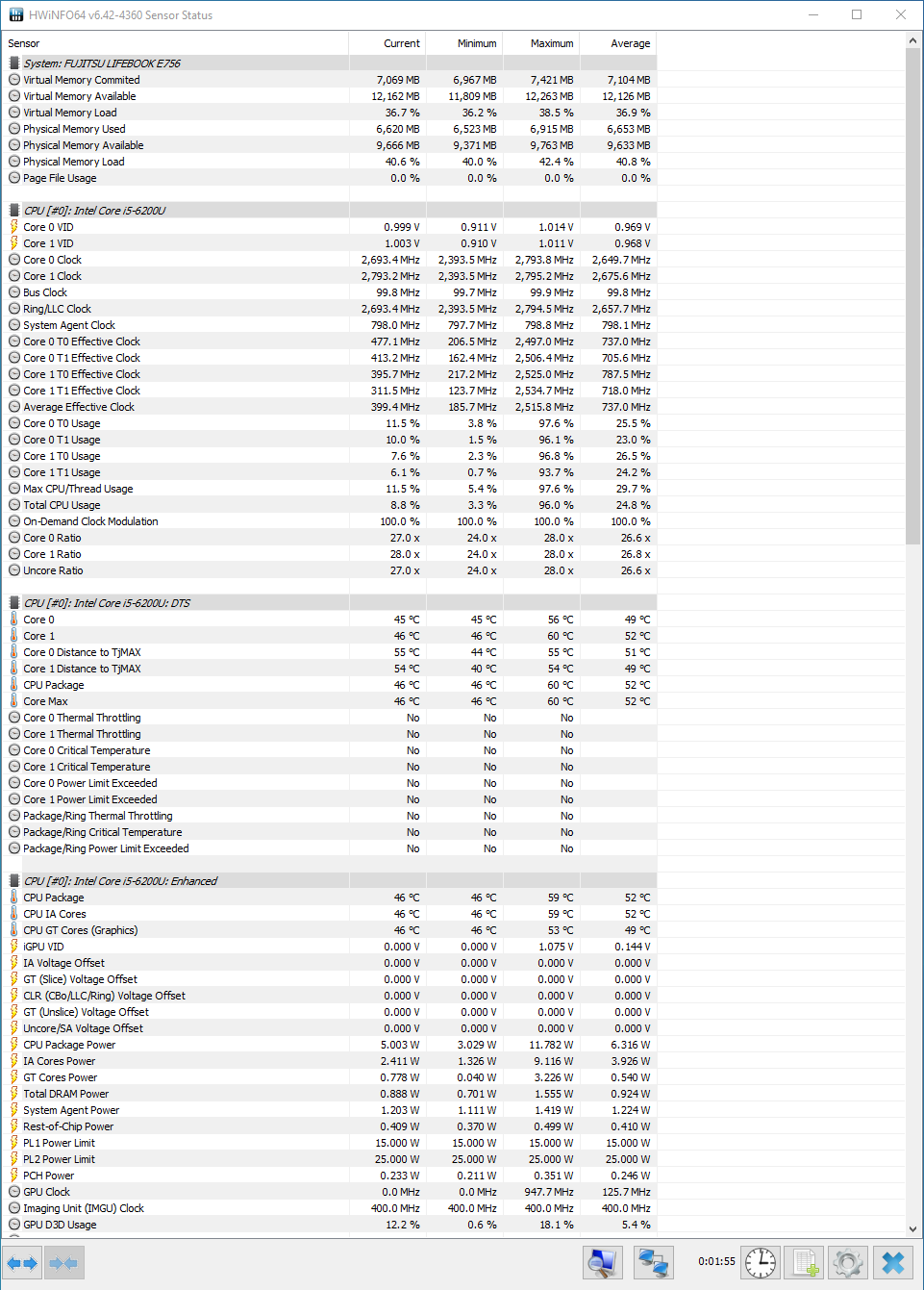Screen dimensions: 924x1290
Task: Close sensors with blue X button
Action: pyautogui.click(x=893, y=1262)
